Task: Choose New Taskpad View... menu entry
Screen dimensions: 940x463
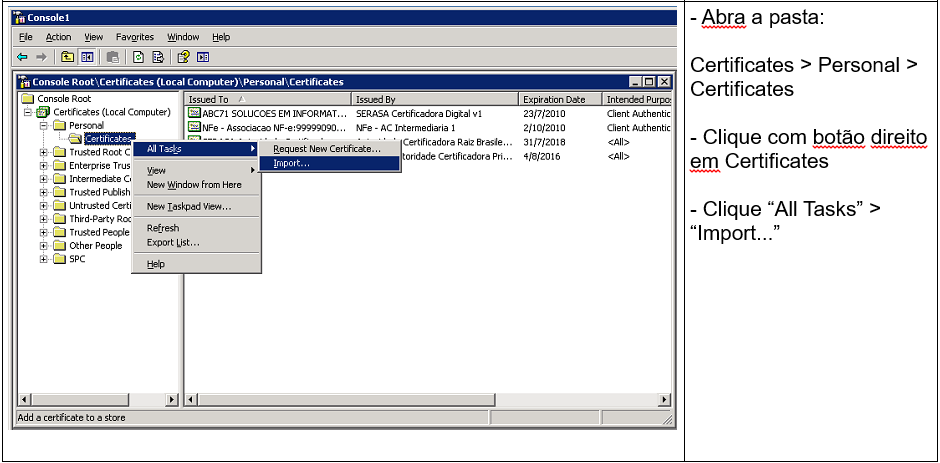Action: point(196,206)
